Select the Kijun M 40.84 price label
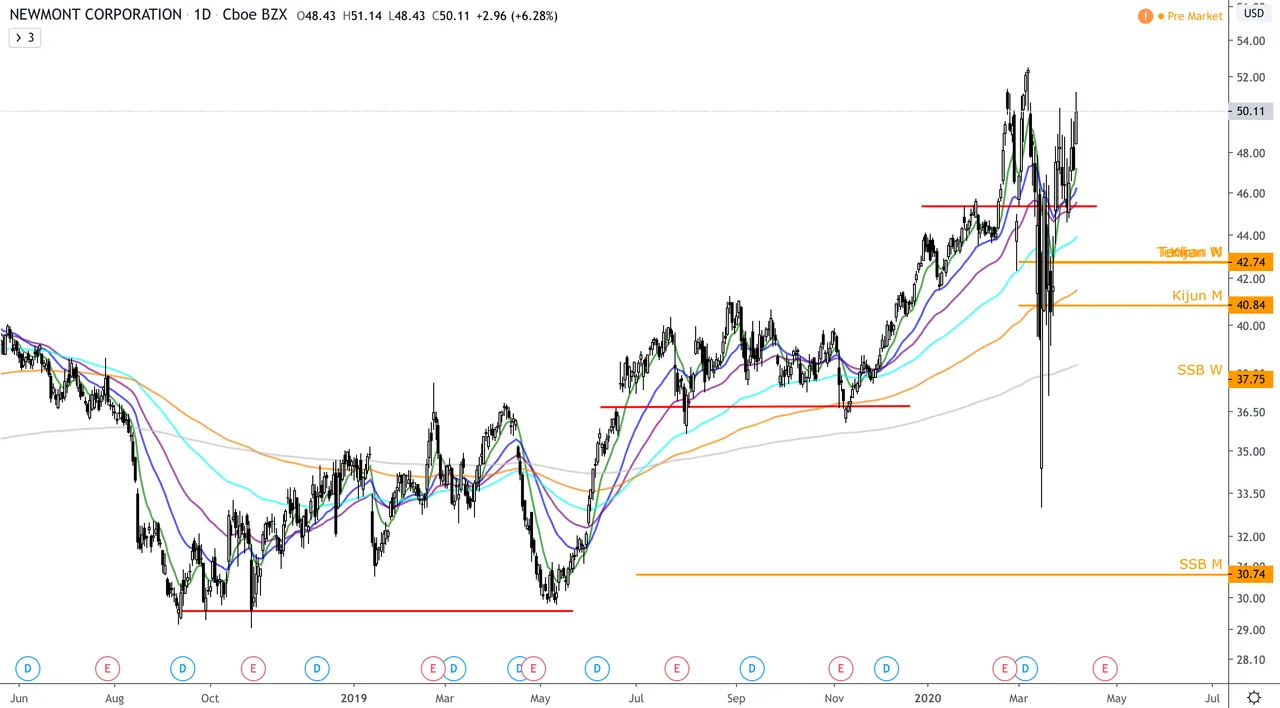 (x=1252, y=305)
